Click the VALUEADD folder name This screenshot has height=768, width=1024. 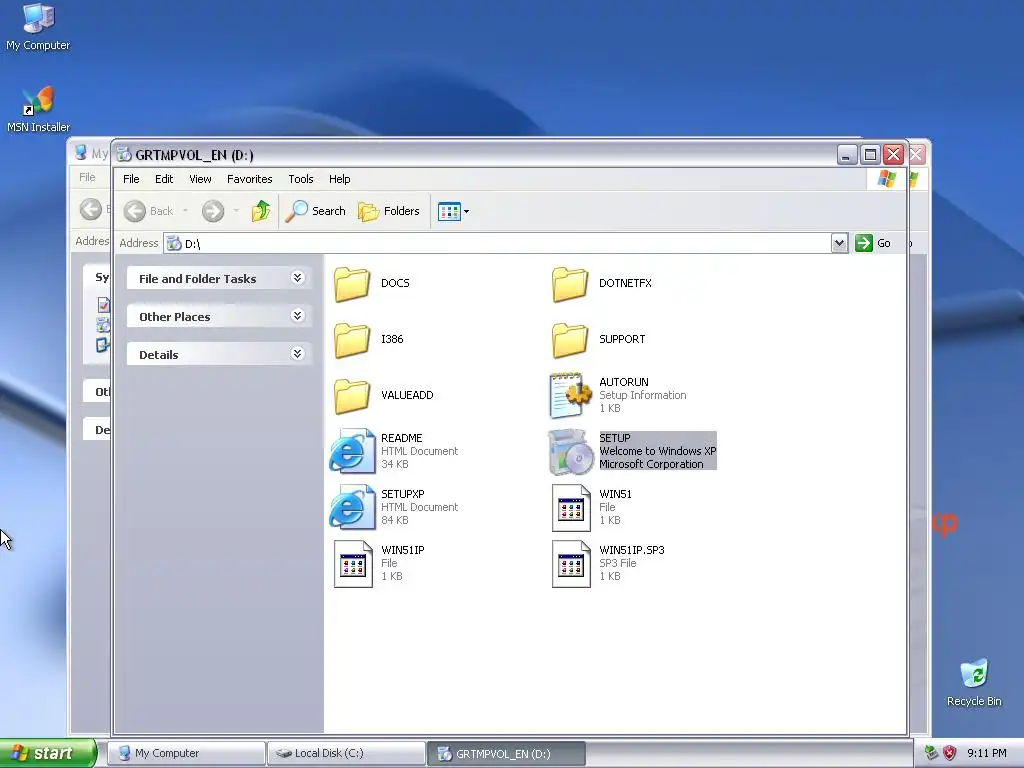pos(407,395)
